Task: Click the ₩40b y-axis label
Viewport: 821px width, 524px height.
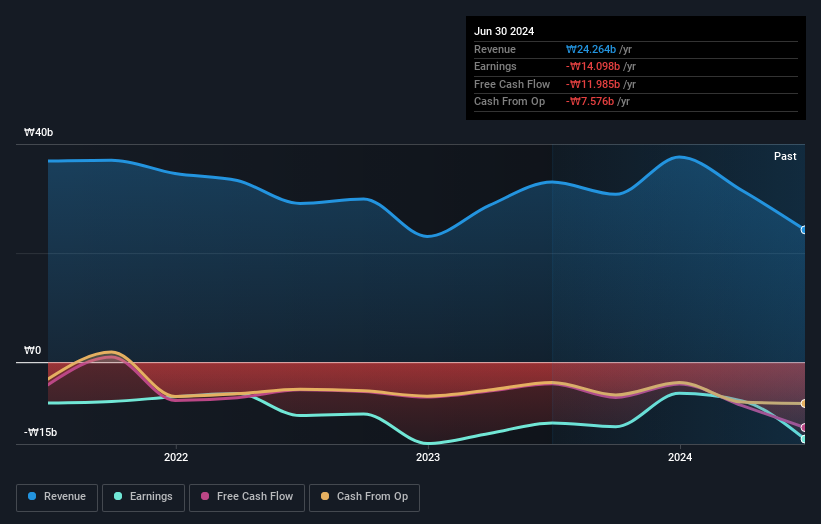Action: point(38,132)
